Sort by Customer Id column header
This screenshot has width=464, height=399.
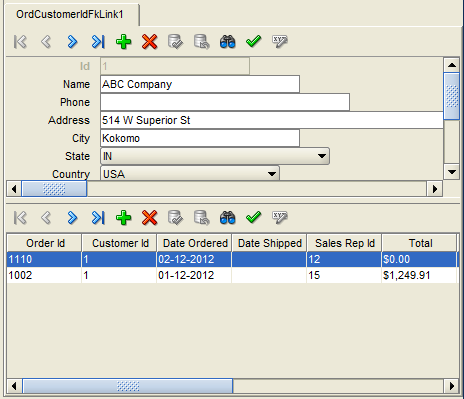pos(119,243)
